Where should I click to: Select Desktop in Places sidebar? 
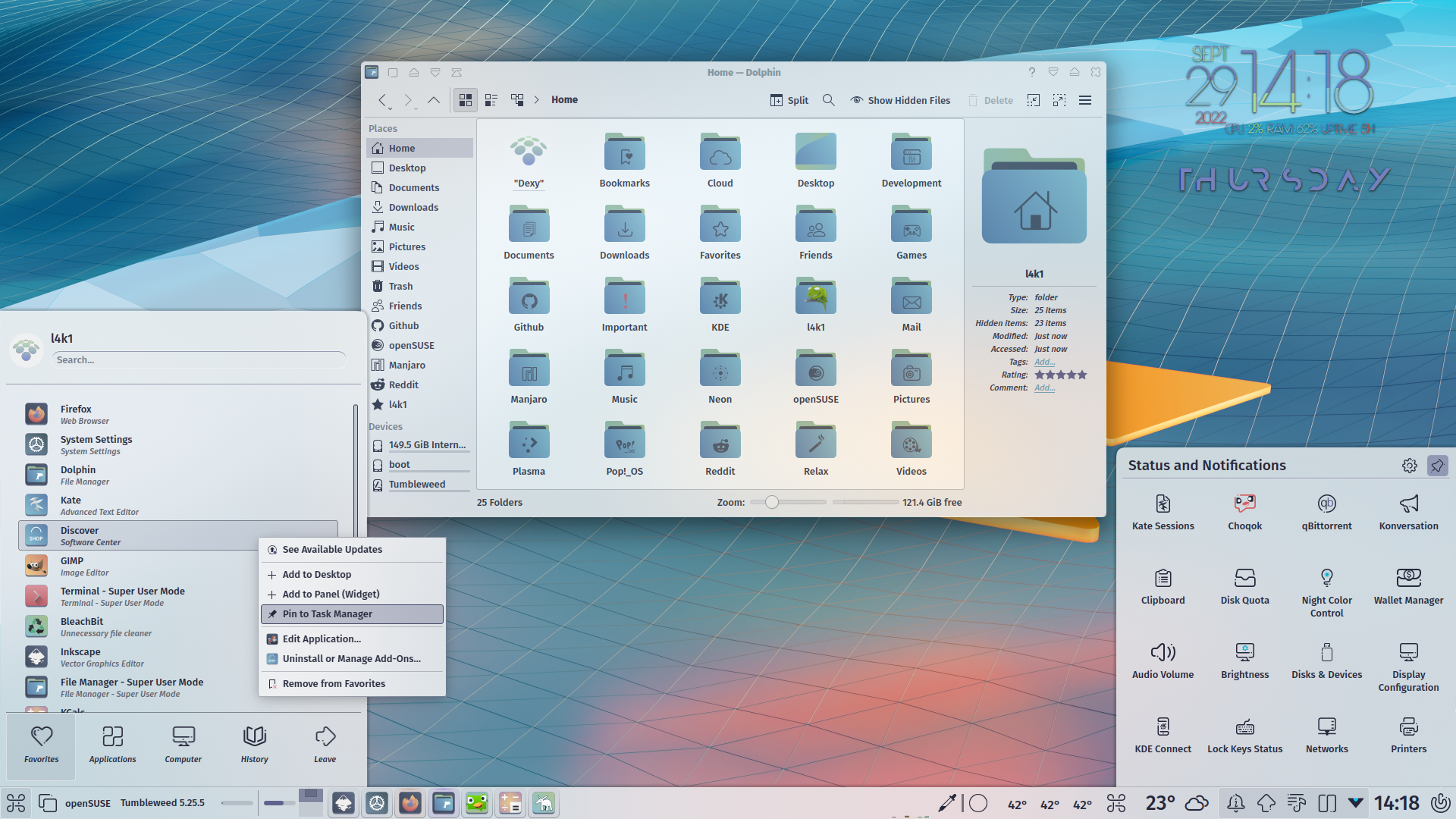coord(420,168)
